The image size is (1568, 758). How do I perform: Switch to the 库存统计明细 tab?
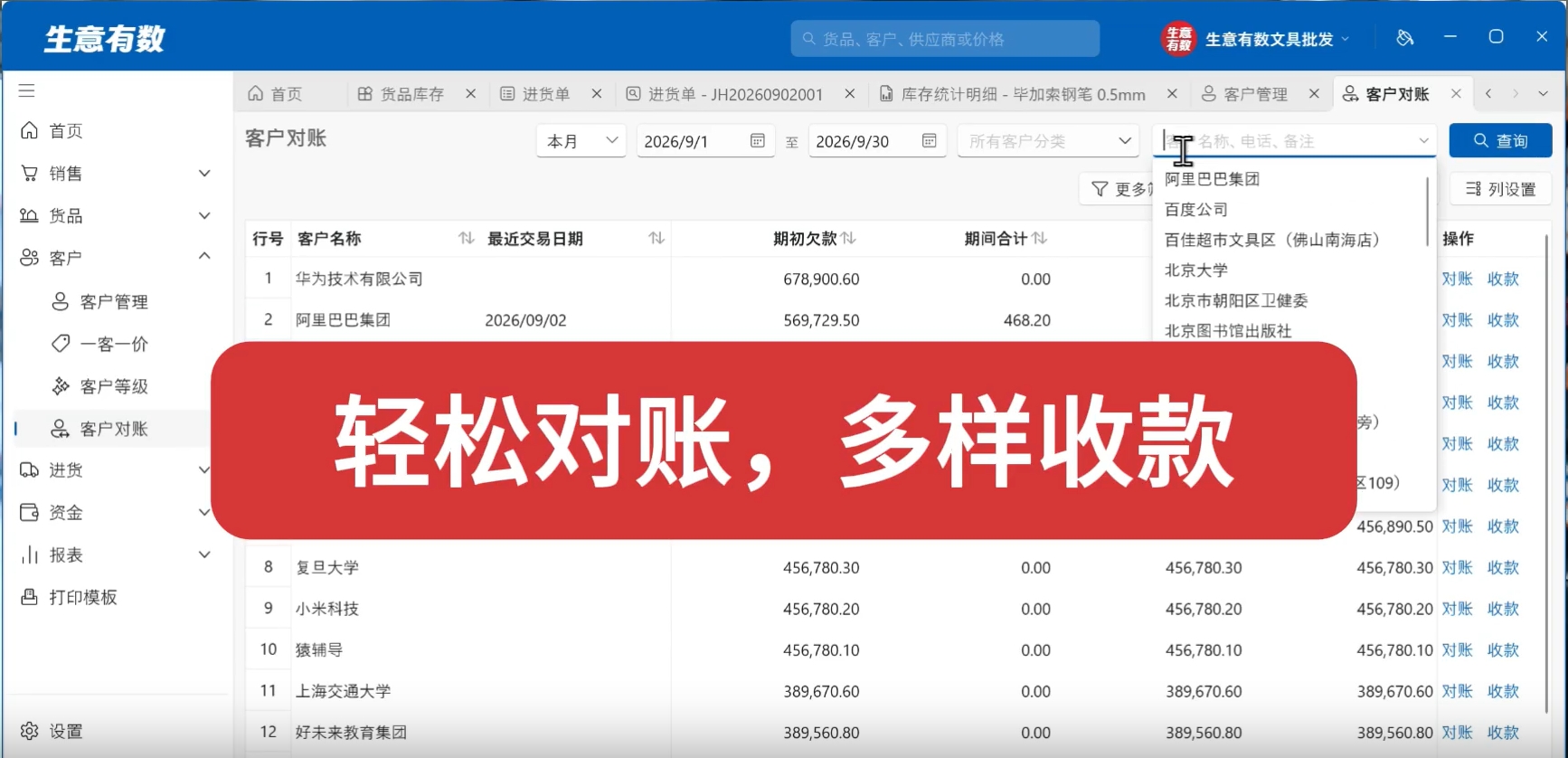(1012, 94)
